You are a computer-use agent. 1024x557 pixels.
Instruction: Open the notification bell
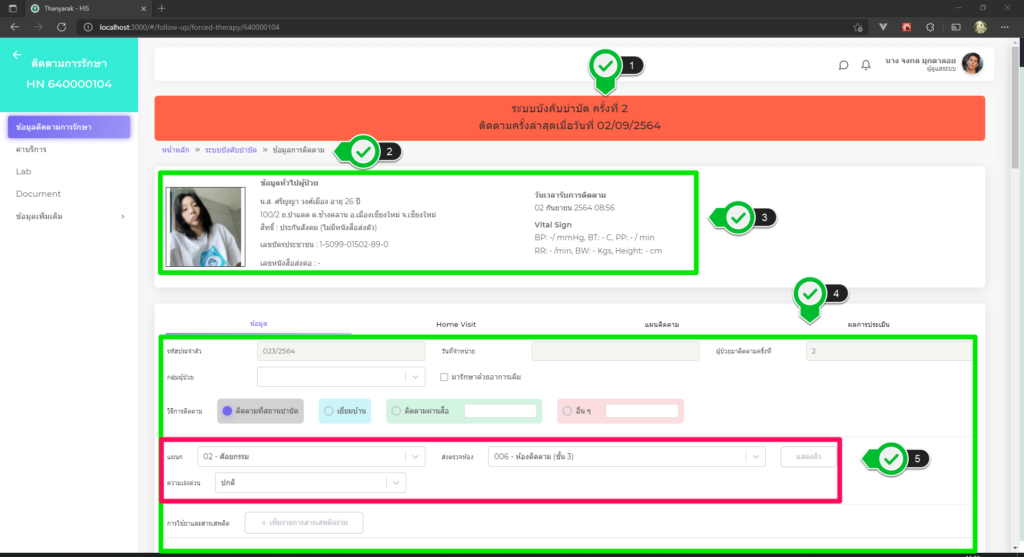tap(866, 65)
